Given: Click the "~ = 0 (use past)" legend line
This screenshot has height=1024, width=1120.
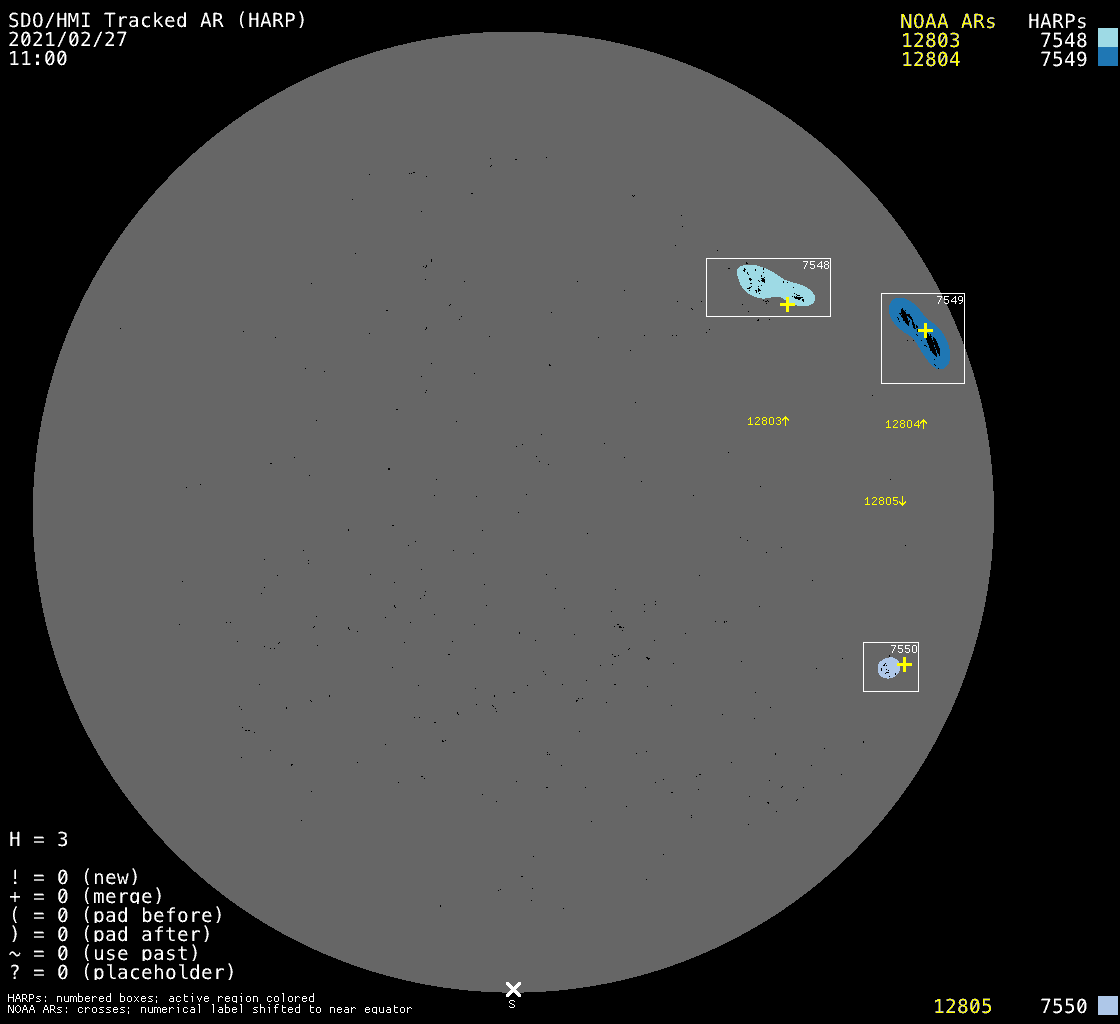Looking at the screenshot, I should (x=104, y=953).
